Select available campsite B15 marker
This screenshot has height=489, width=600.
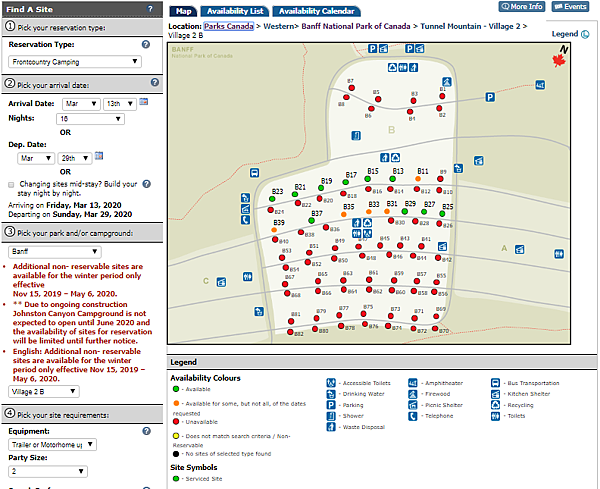[x=368, y=179]
